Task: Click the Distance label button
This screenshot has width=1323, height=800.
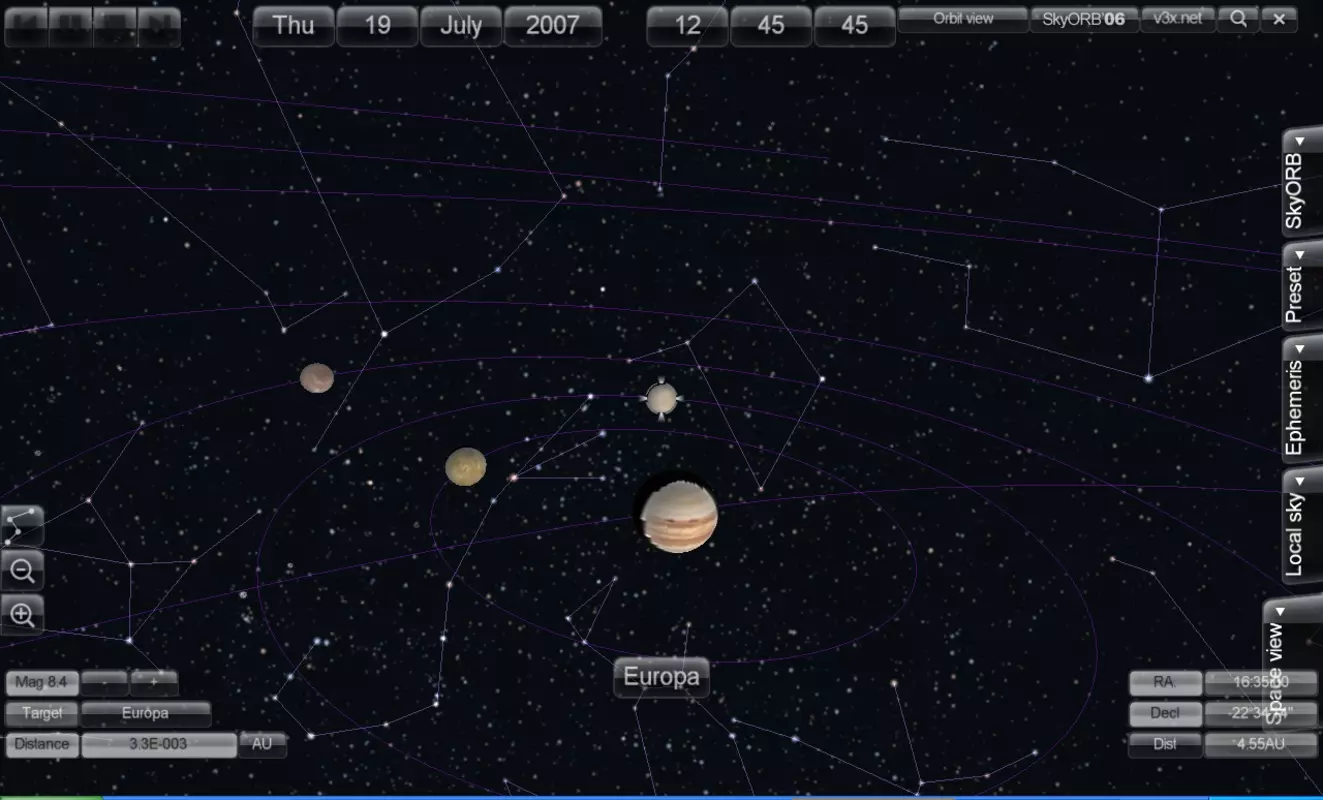Action: coord(42,745)
